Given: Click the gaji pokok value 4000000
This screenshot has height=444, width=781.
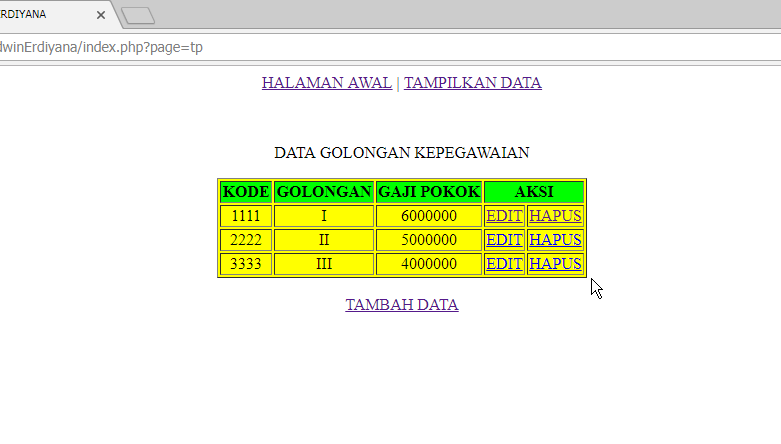Looking at the screenshot, I should pos(429,264).
